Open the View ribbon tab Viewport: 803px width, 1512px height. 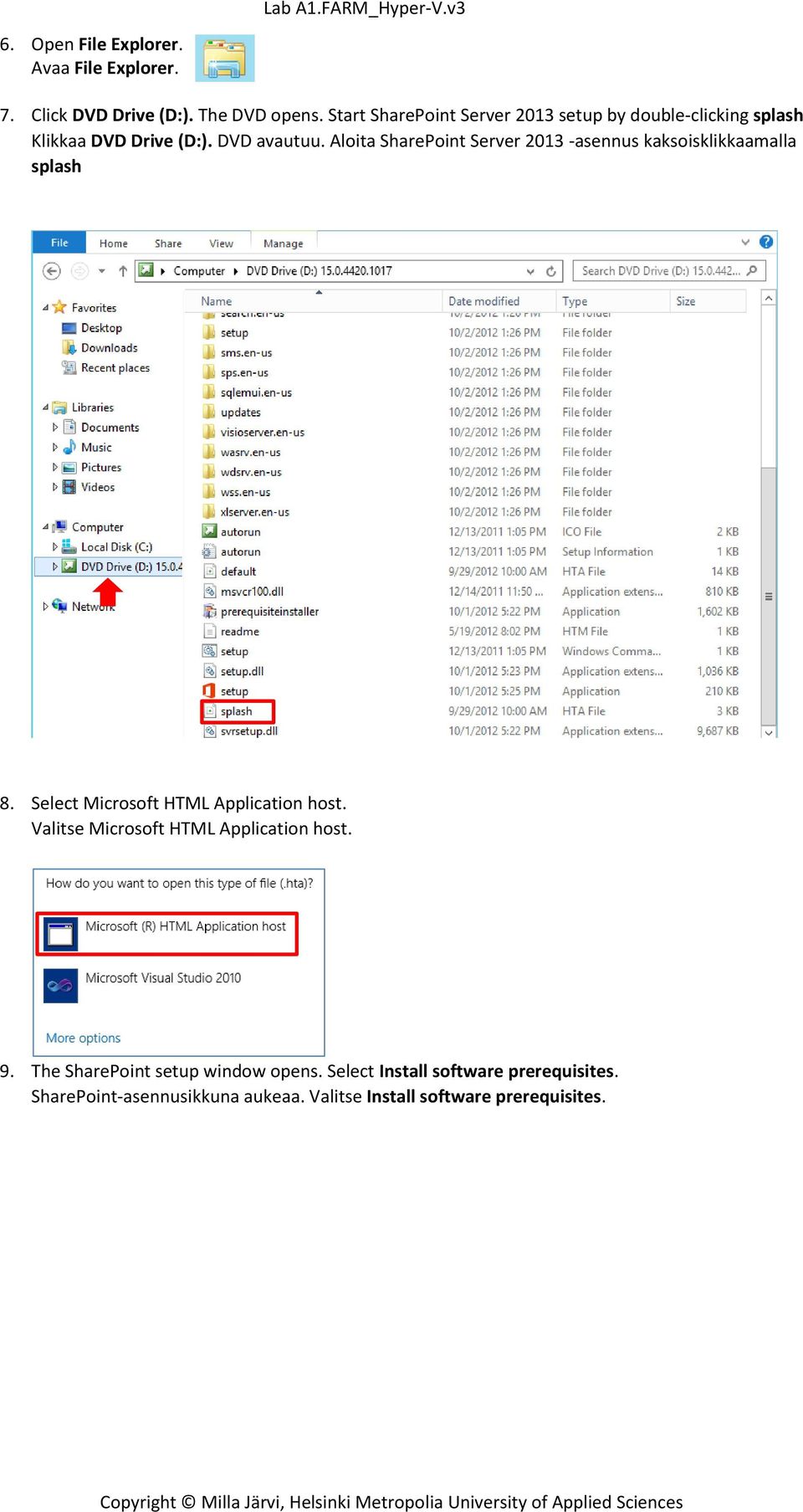click(221, 243)
